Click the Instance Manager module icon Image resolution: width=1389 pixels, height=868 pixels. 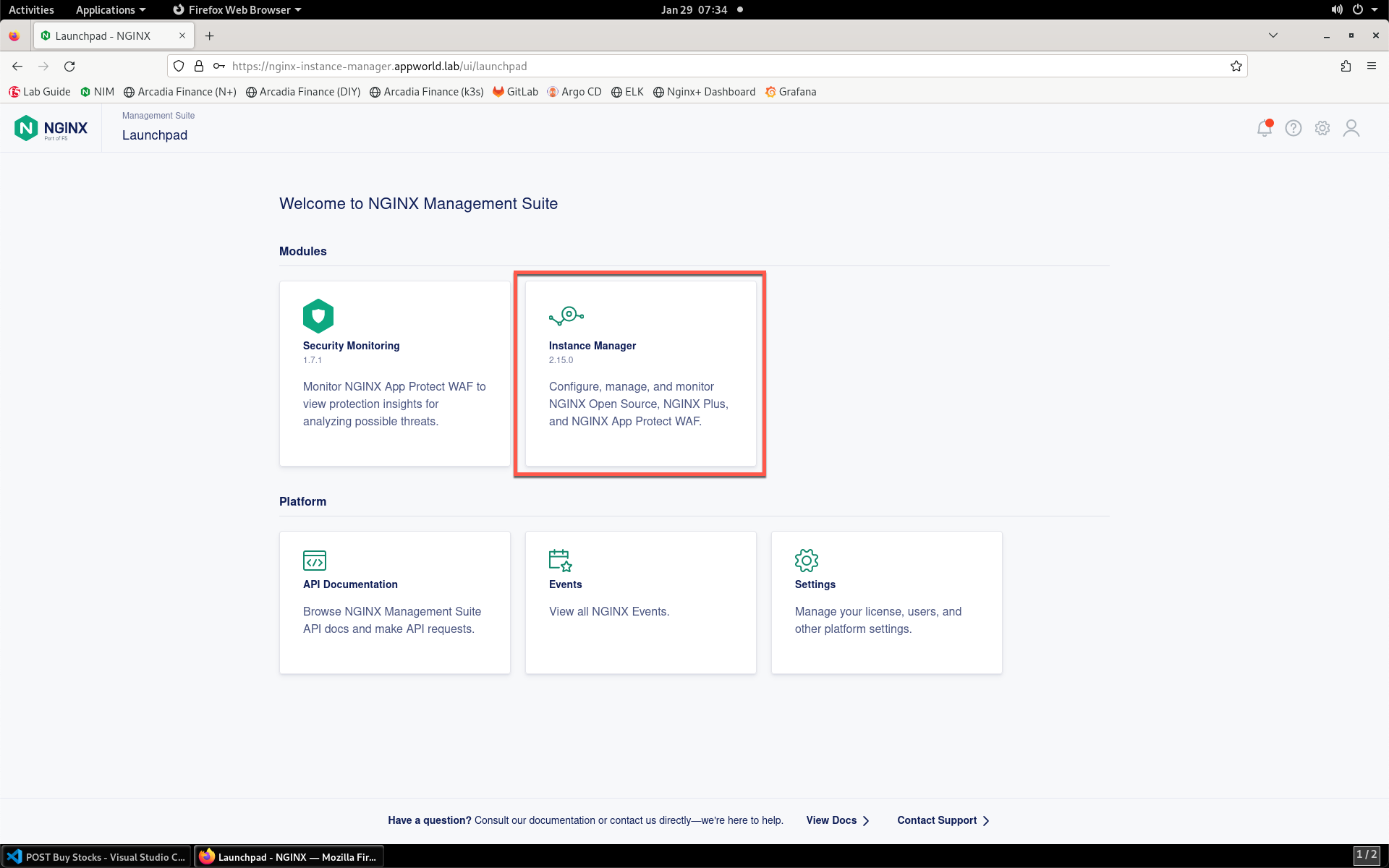pos(566,315)
